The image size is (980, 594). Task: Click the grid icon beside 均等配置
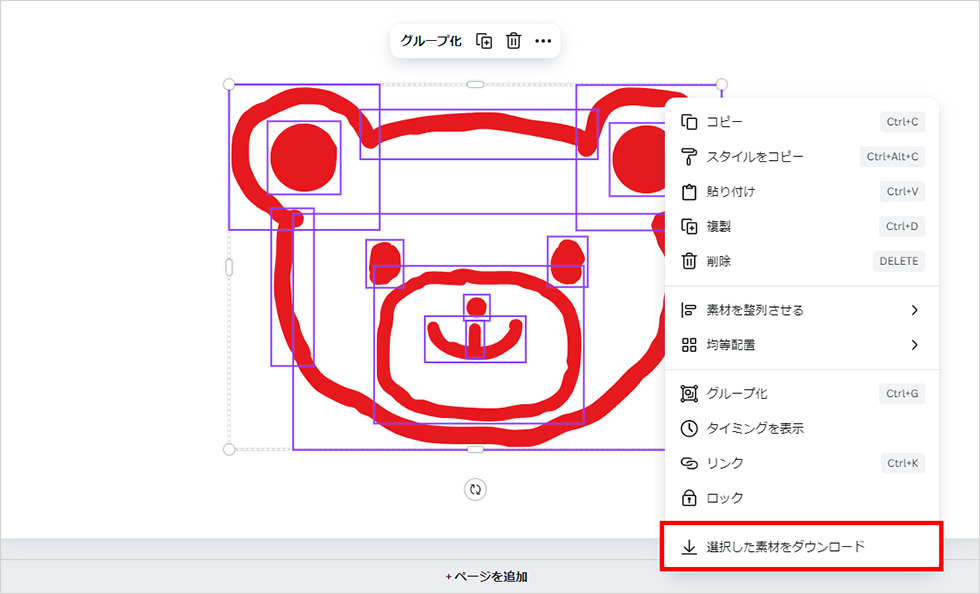[689, 345]
